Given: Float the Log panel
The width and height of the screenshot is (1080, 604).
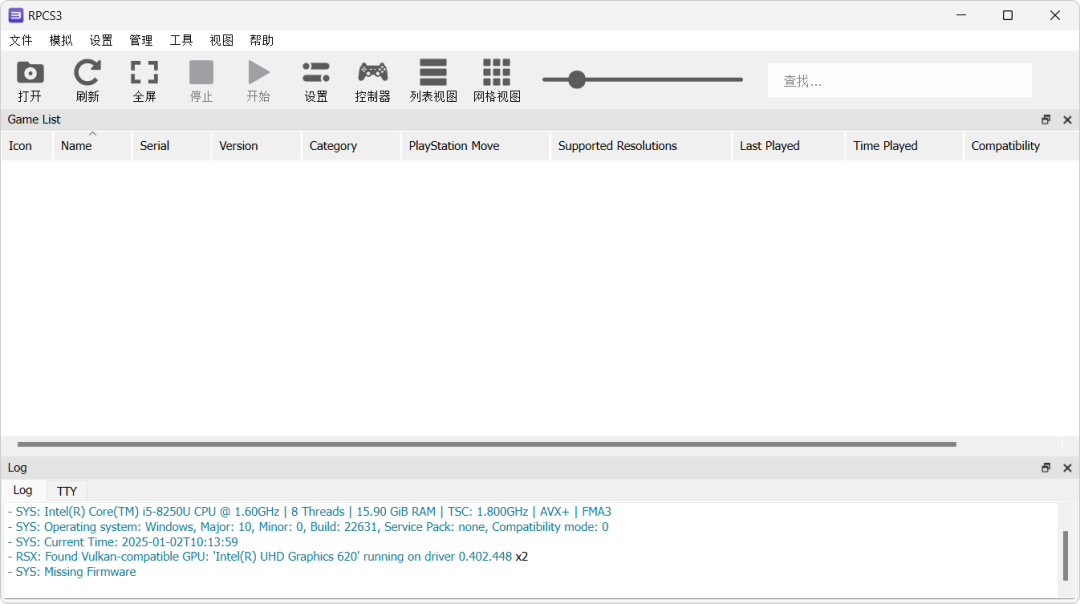Looking at the screenshot, I should [1046, 468].
